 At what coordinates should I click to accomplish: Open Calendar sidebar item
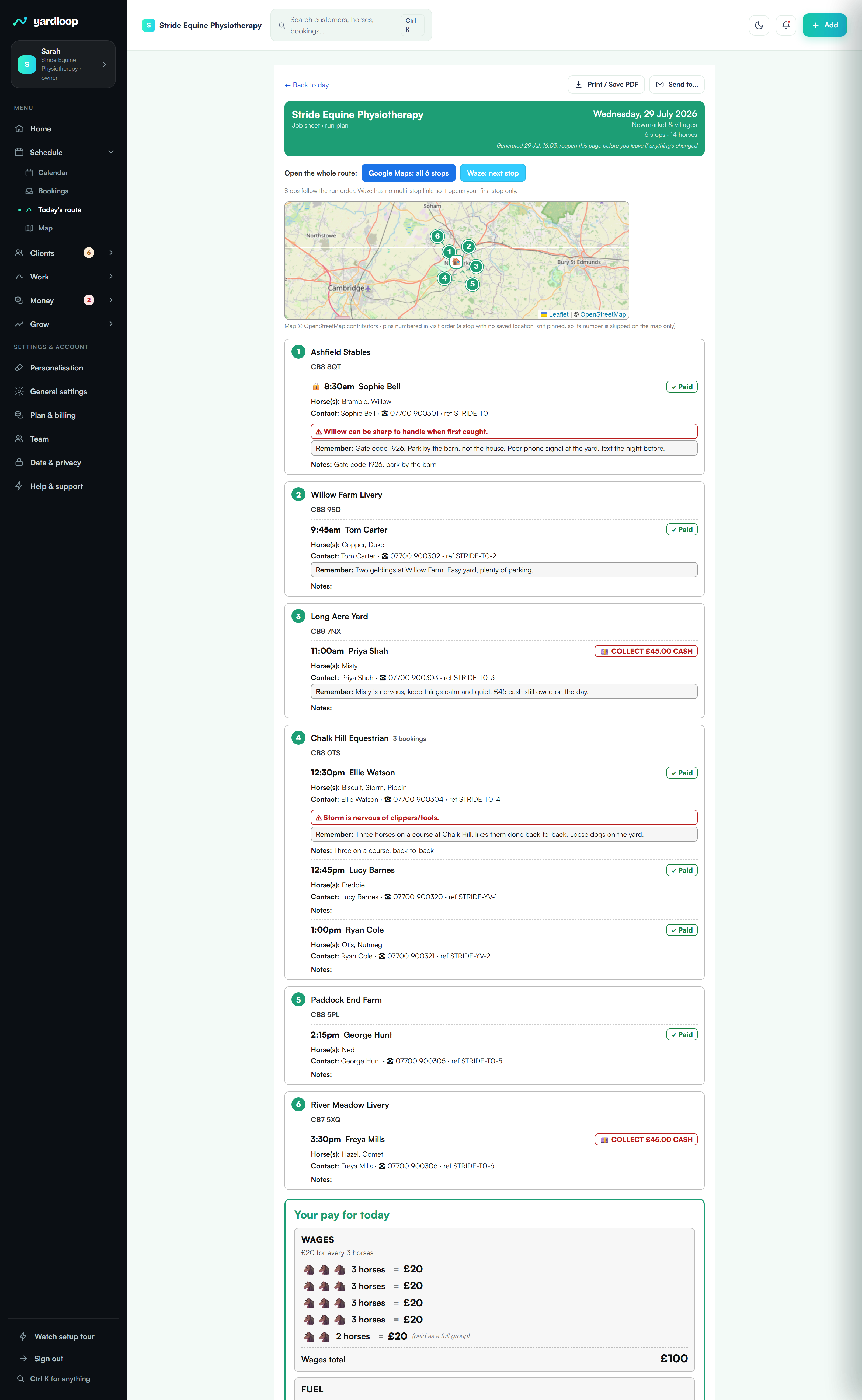[x=53, y=173]
